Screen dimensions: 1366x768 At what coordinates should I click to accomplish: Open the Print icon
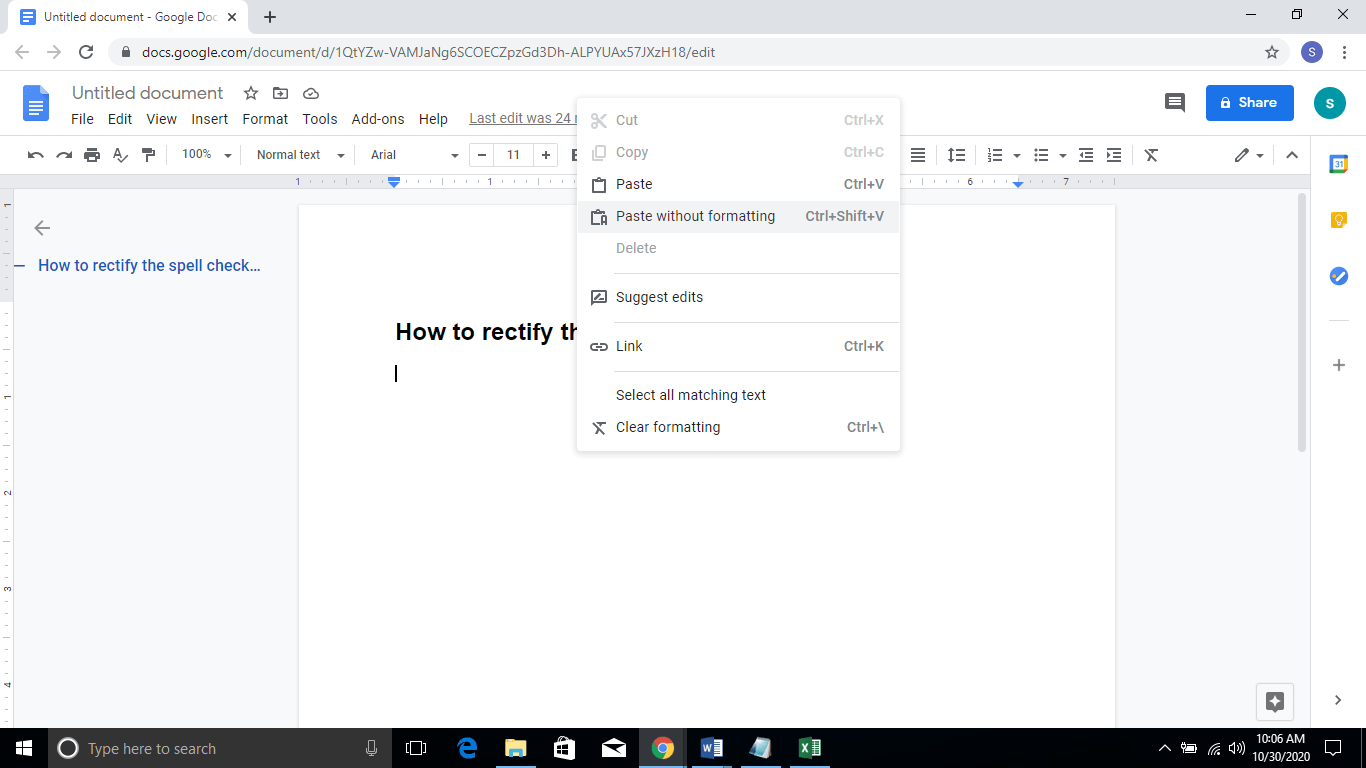coord(91,155)
